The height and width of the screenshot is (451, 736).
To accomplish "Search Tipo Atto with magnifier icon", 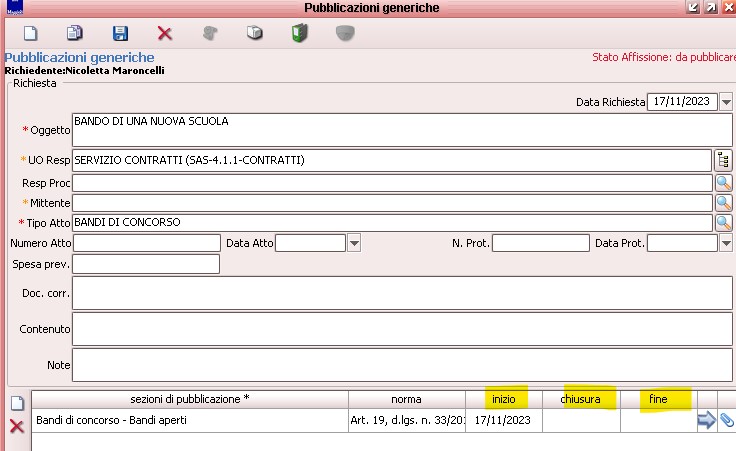I will click(x=724, y=222).
